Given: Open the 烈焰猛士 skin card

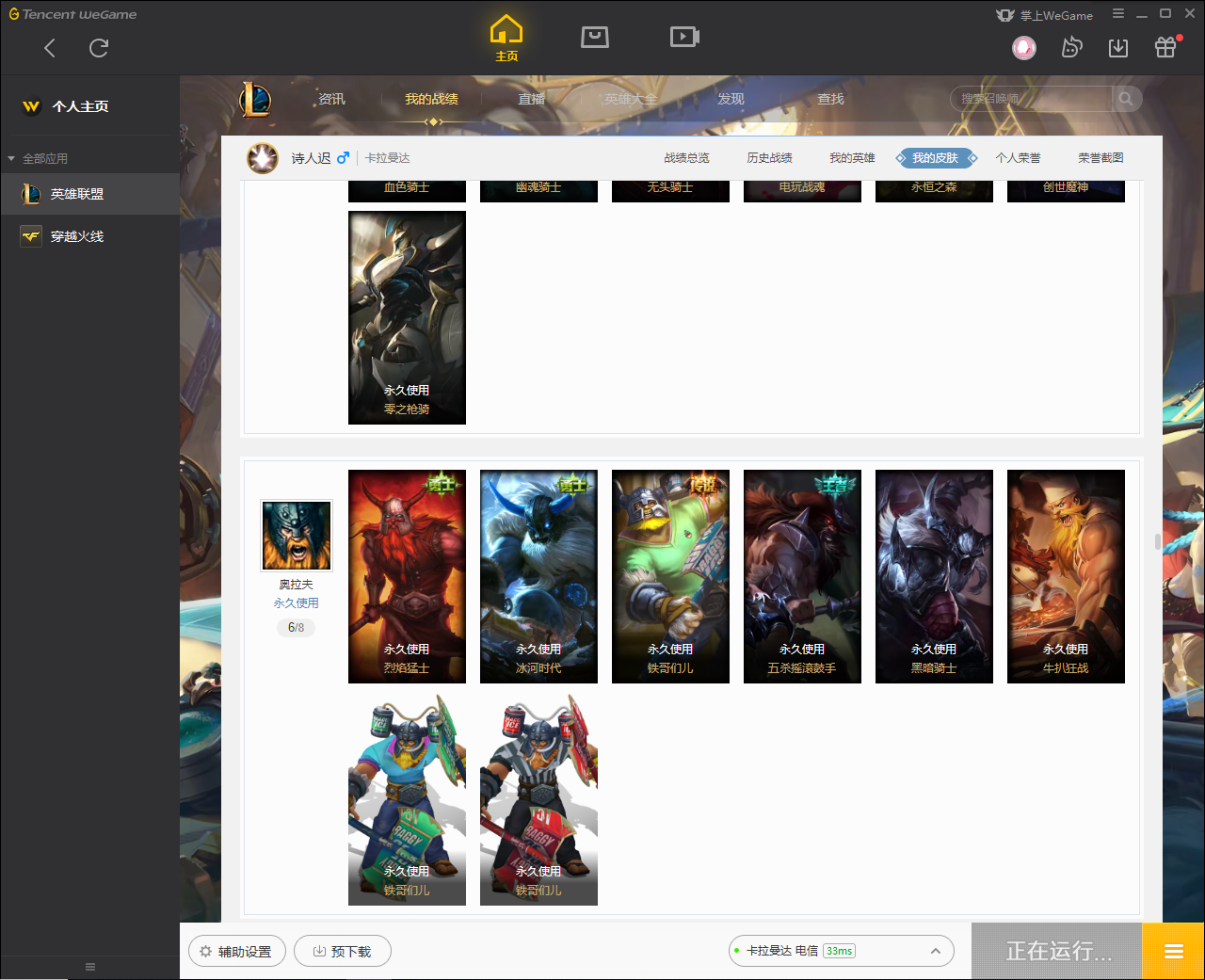Looking at the screenshot, I should (407, 576).
